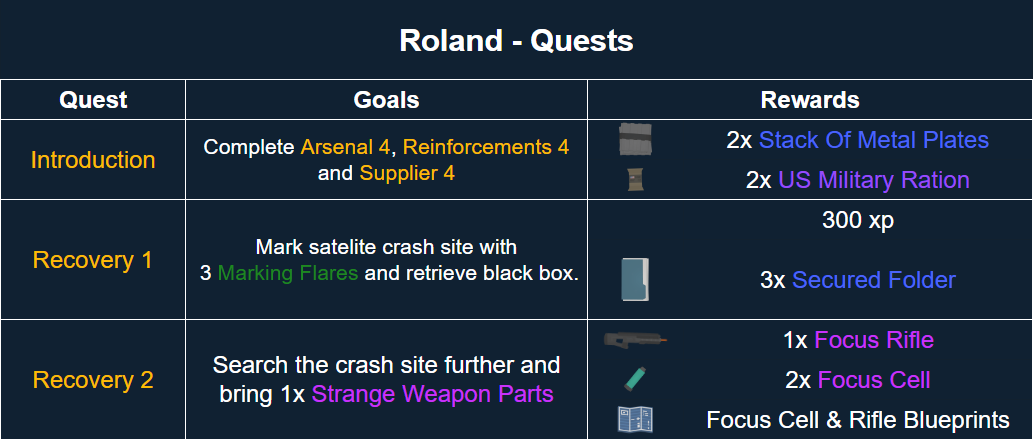Image resolution: width=1033 pixels, height=440 pixels.
Task: Click the Focus Rifle weapon icon
Action: tap(635, 340)
